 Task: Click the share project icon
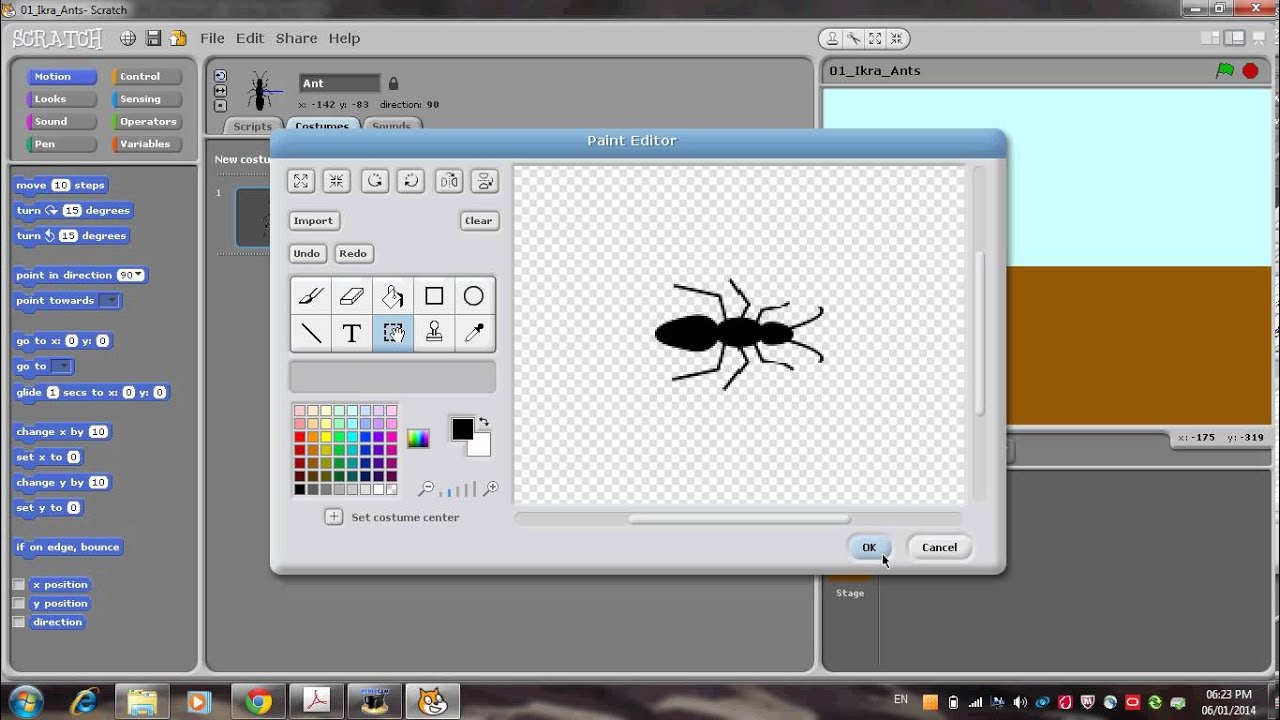[x=178, y=38]
